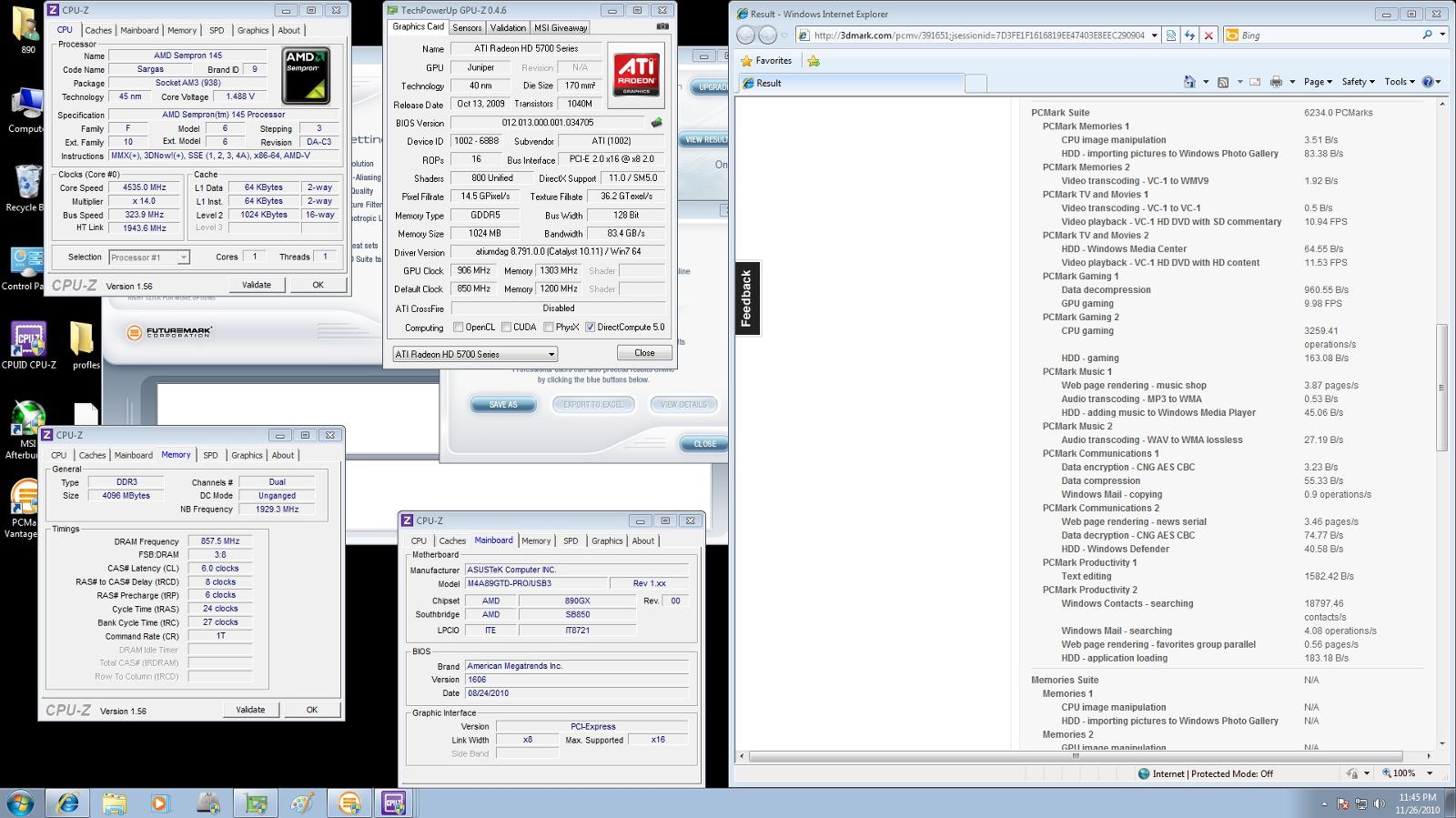The height and width of the screenshot is (818, 1456).
Task: Switch to the Sensors tab in GPU-Z
Action: (467, 28)
